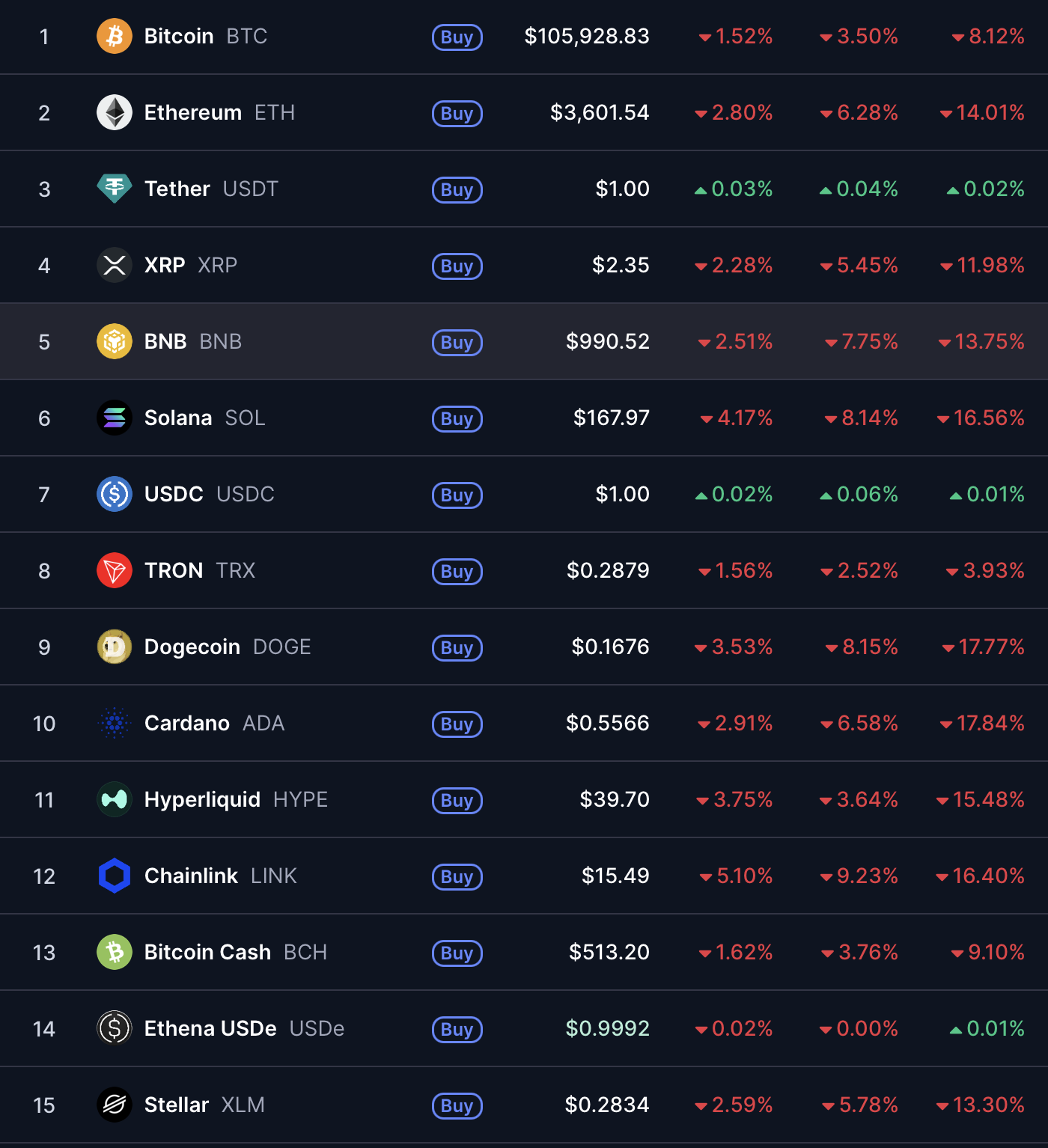Click the Stellar XLM logo icon

tap(115, 1105)
